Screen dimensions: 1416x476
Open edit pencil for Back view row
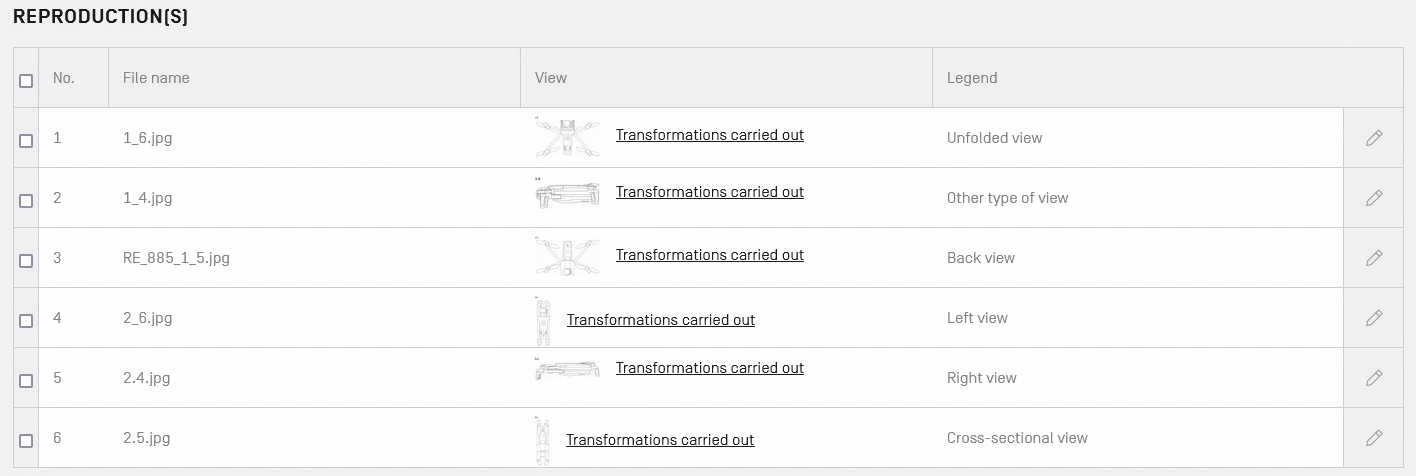1374,258
